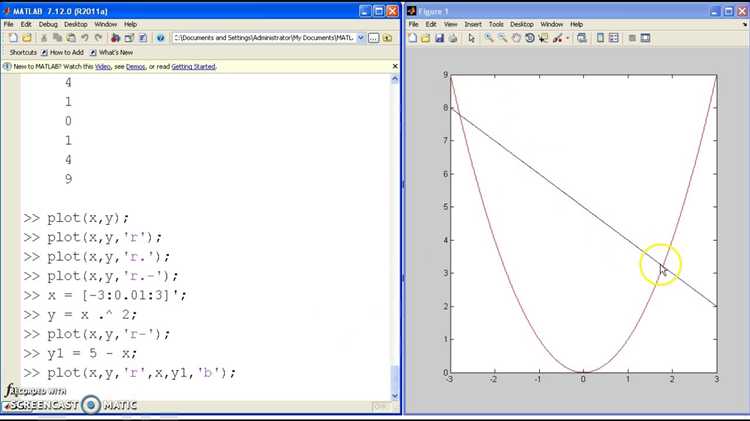Click blue Help question mark icon
Viewport: 750px width, 421px height.
tap(160, 38)
